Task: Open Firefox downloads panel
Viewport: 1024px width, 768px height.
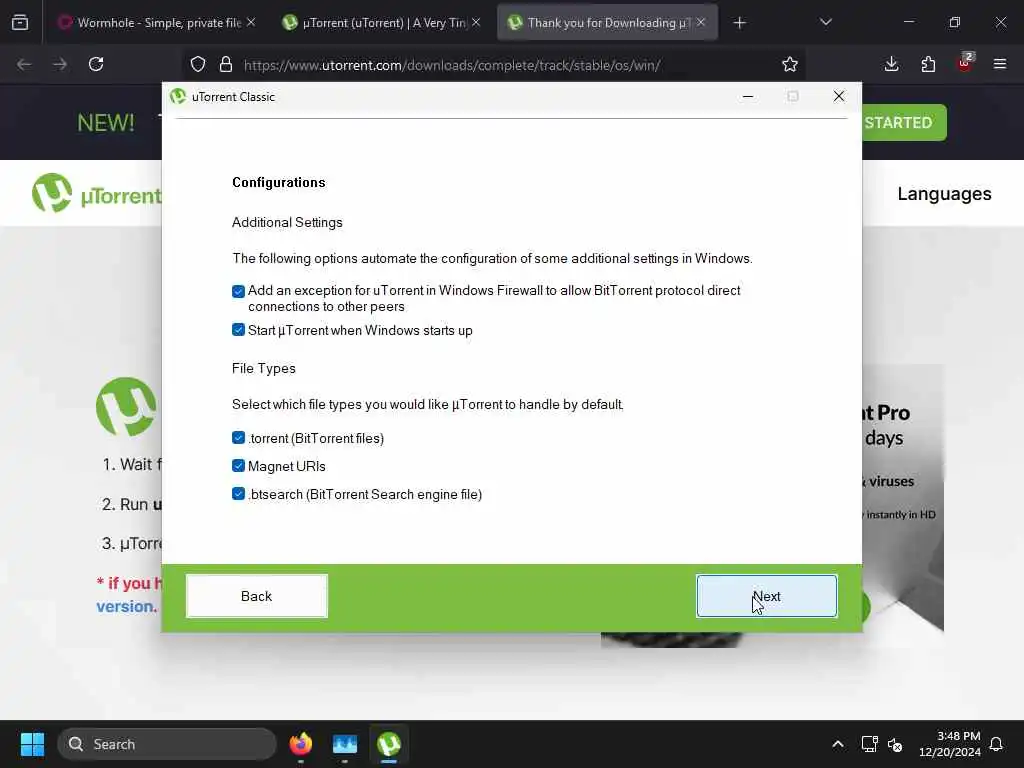Action: pyautogui.click(x=891, y=64)
